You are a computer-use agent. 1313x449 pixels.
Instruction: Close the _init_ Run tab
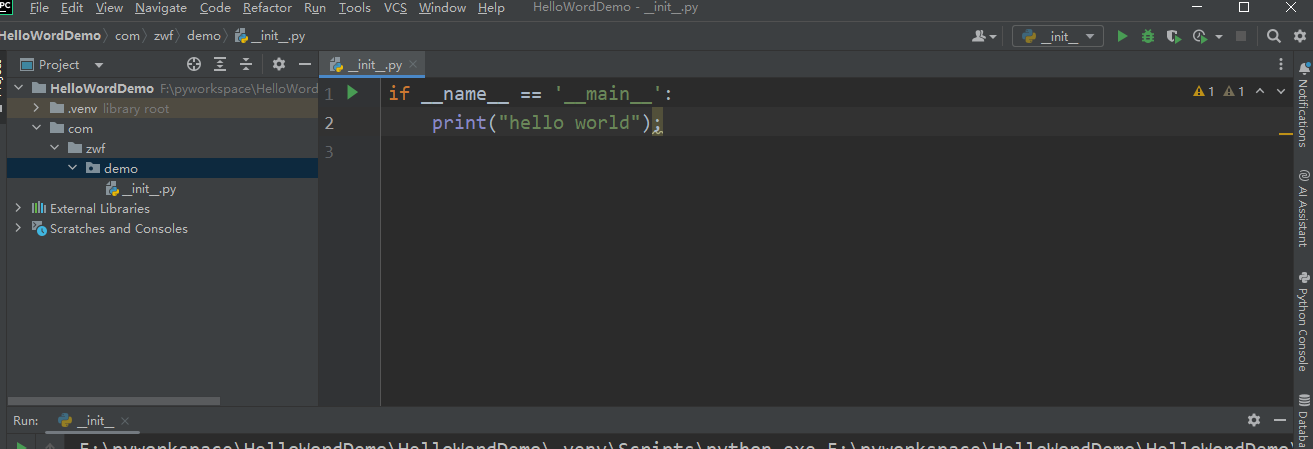[x=125, y=421]
